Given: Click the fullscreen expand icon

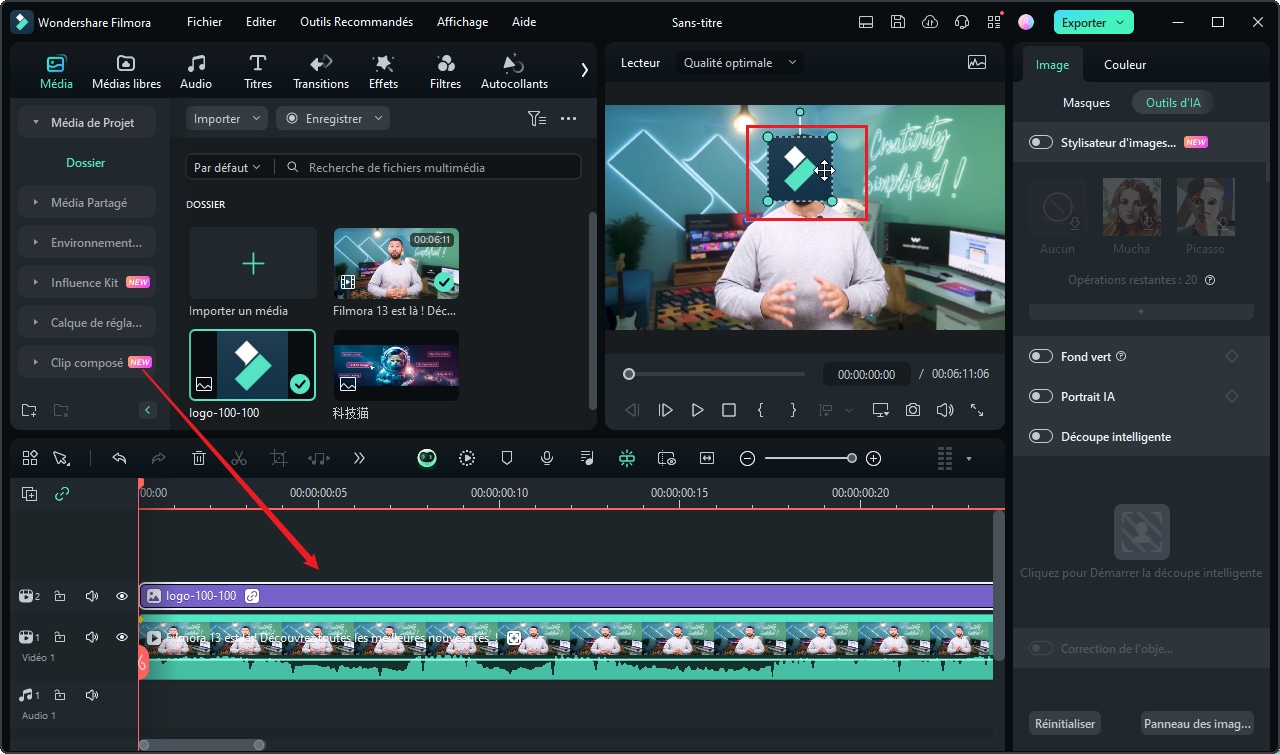Looking at the screenshot, I should tap(977, 410).
